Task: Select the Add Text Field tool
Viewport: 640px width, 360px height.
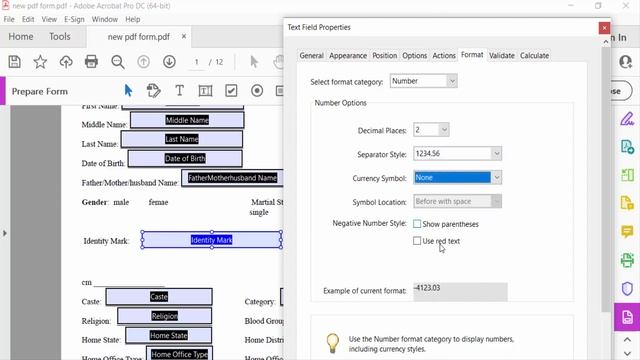Action: point(205,91)
